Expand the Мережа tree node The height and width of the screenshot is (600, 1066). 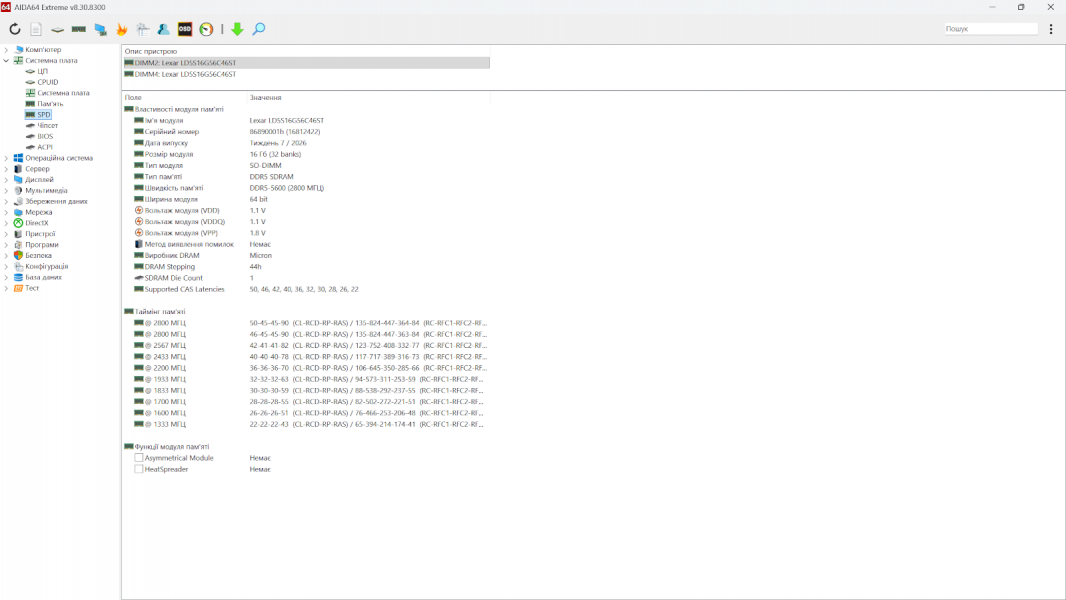pyautogui.click(x=6, y=212)
